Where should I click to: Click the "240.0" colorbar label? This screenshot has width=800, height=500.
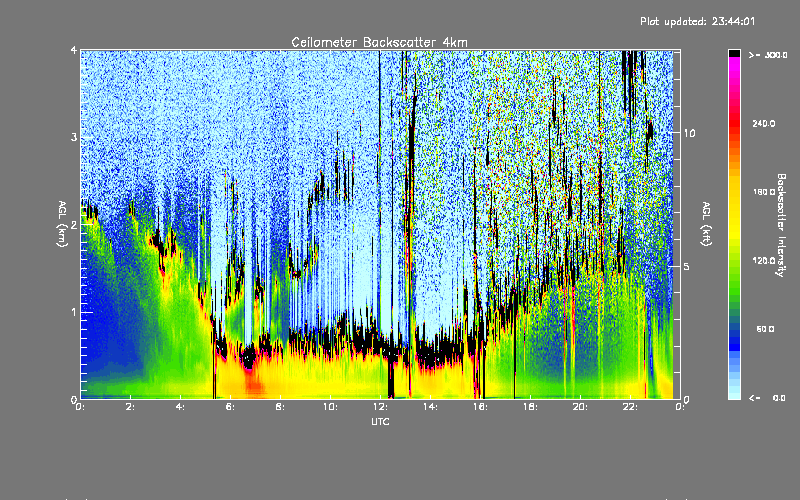pos(764,123)
